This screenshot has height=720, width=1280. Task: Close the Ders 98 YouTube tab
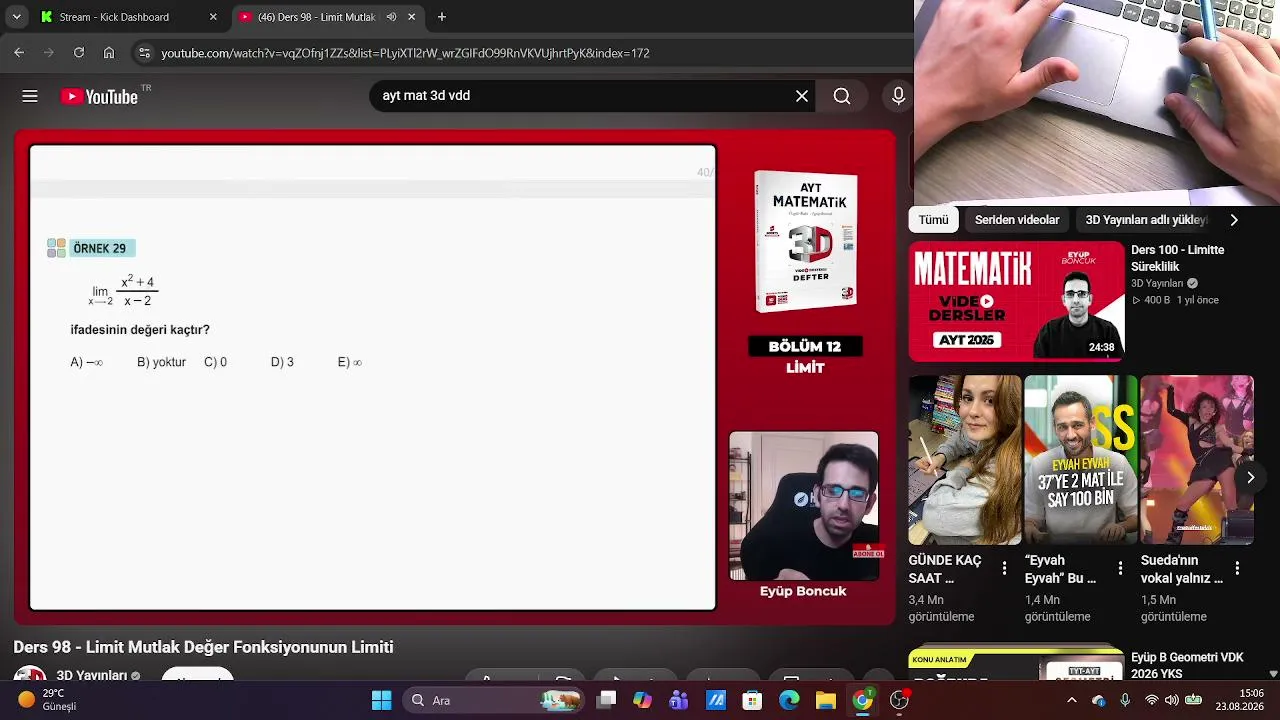[x=411, y=17]
